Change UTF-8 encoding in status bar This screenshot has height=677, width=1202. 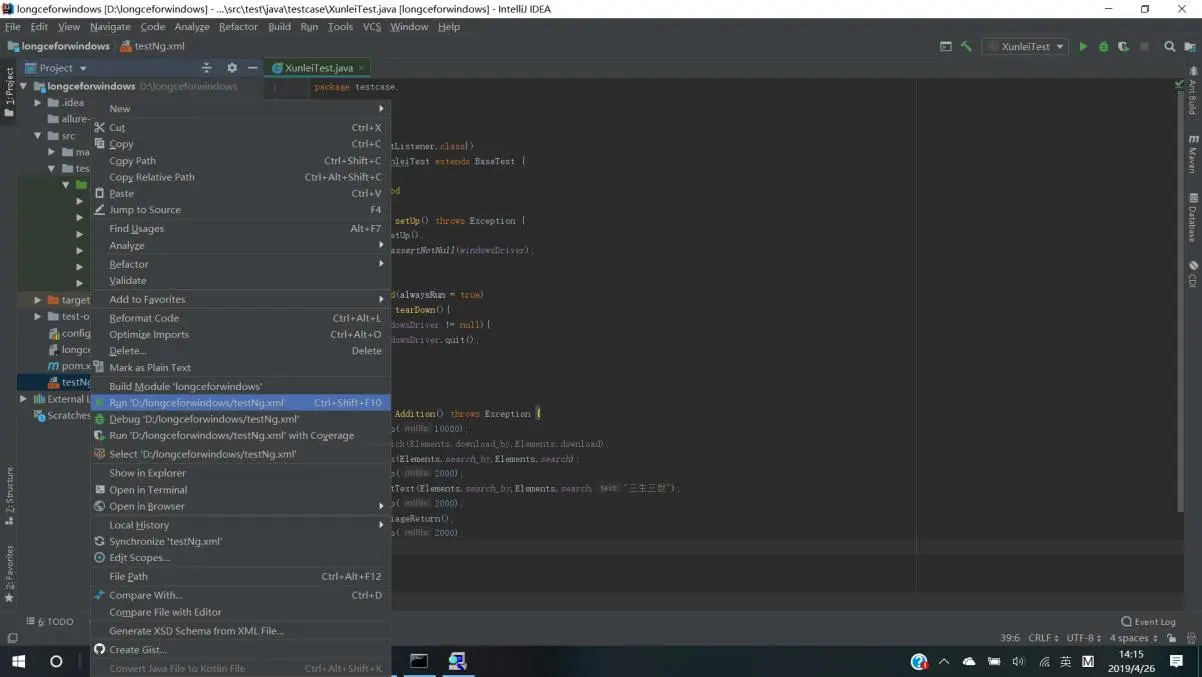click(x=1084, y=638)
